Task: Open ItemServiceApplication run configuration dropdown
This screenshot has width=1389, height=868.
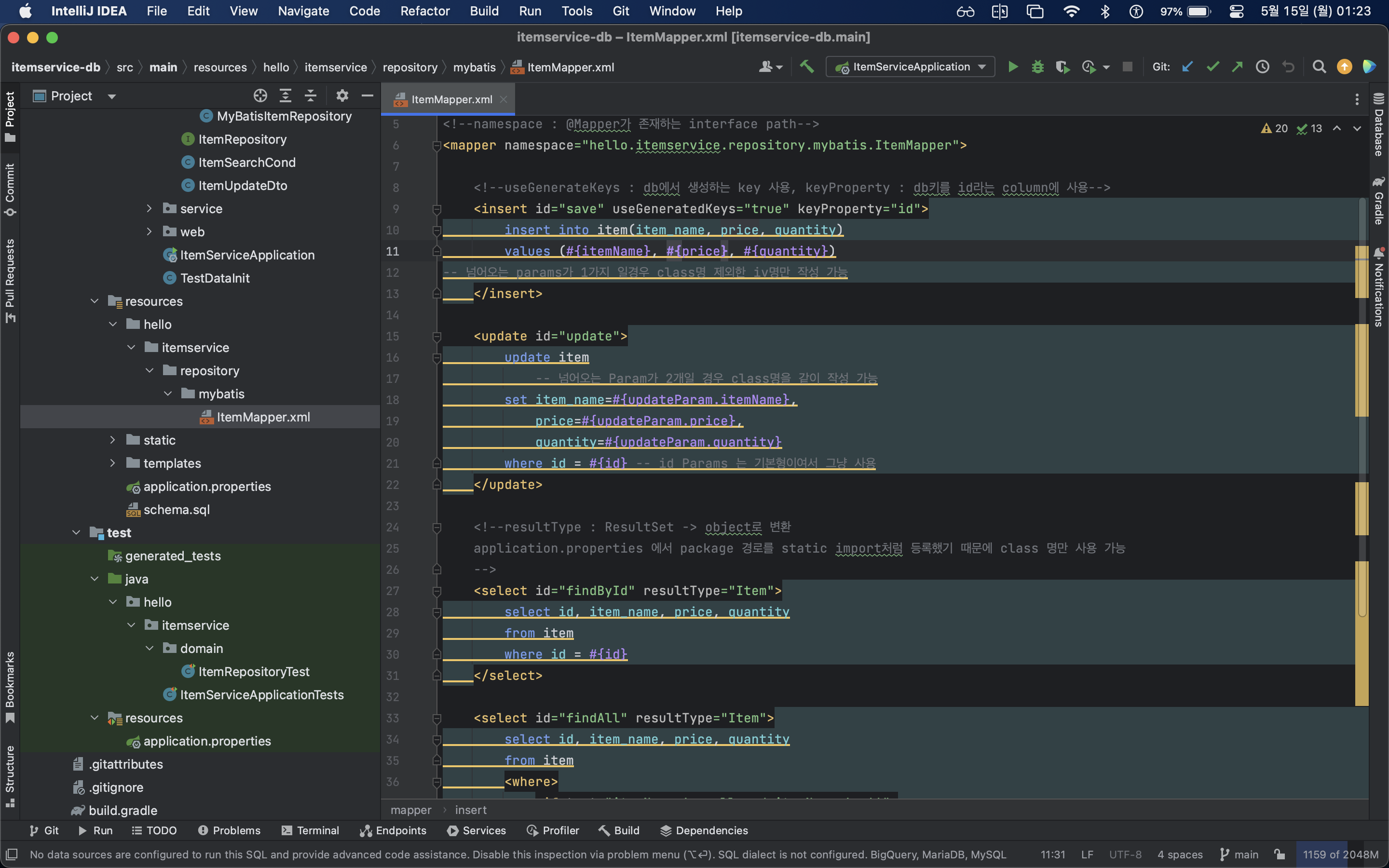Action: point(911,67)
